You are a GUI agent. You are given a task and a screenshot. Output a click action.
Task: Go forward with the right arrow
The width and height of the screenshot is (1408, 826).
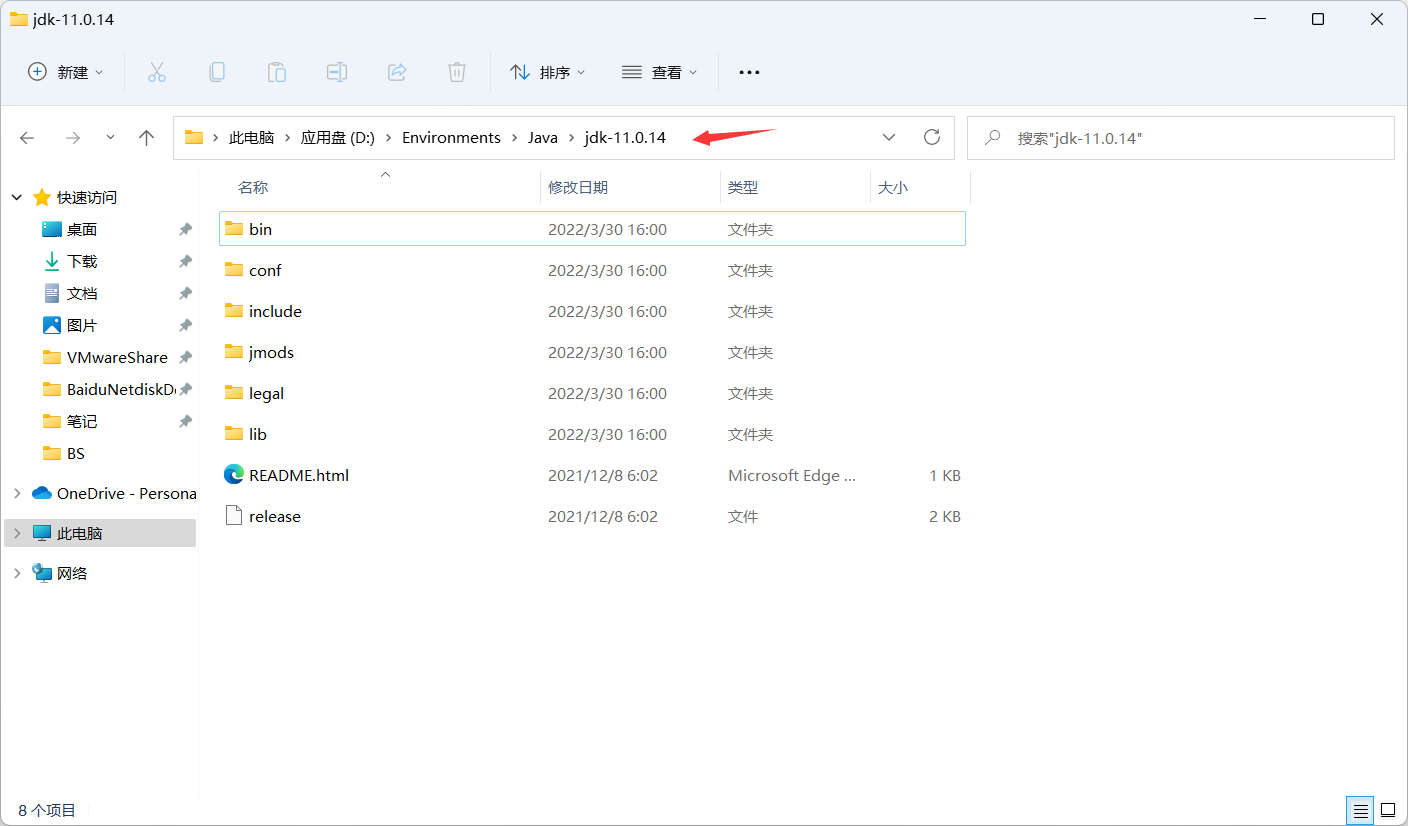click(72, 138)
